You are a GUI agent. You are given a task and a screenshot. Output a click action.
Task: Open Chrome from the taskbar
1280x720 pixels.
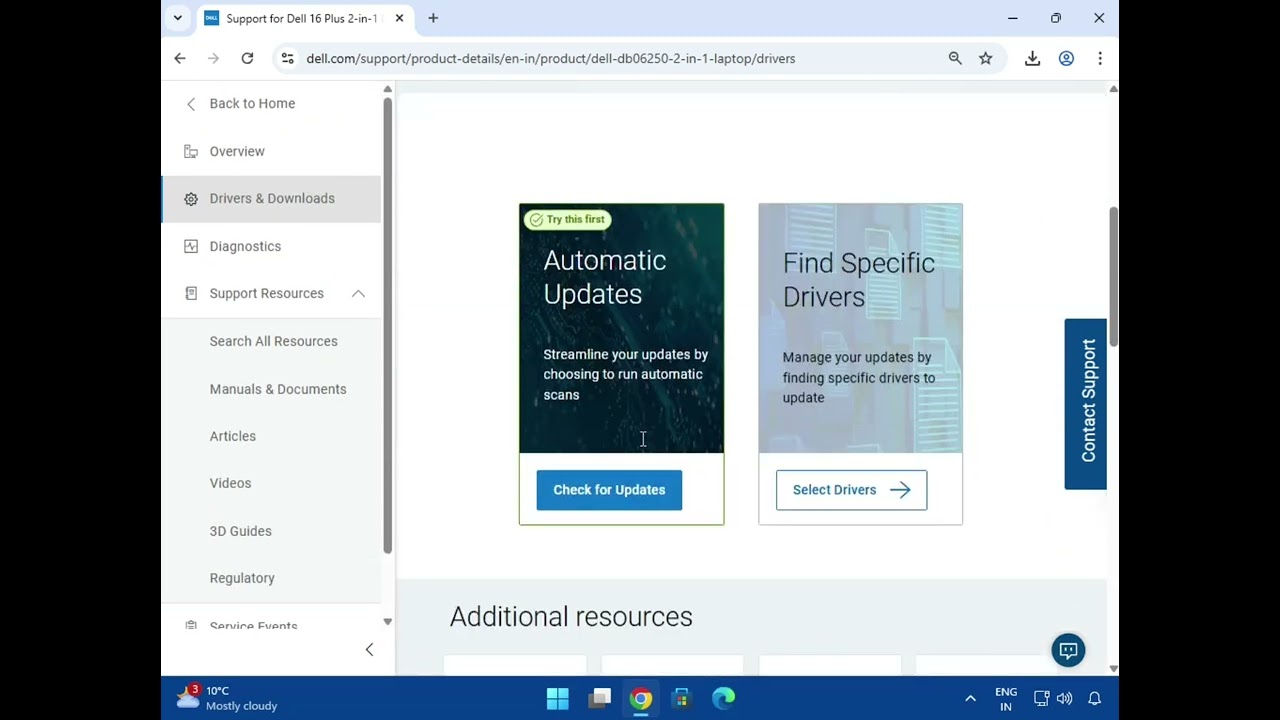(x=641, y=698)
